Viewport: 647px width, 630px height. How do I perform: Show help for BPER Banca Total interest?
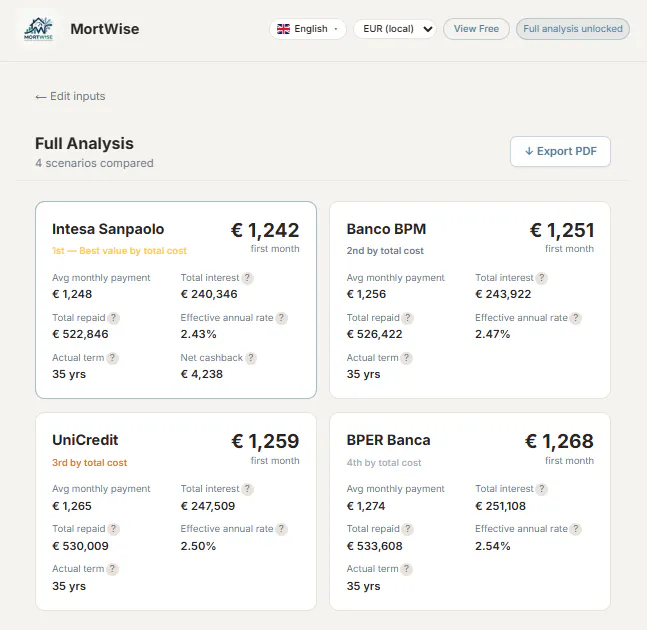pos(542,489)
